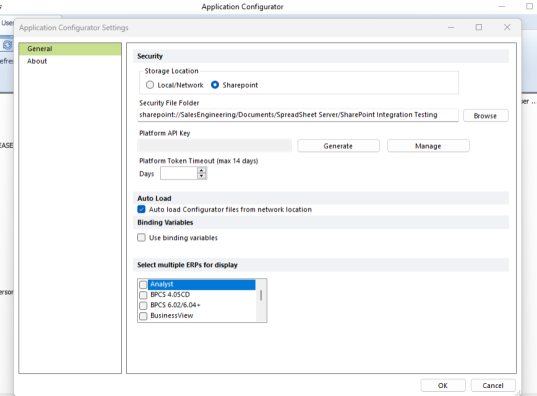Toggle Auto load Configurator files checkbox
This screenshot has height=396, width=537.
point(141,209)
